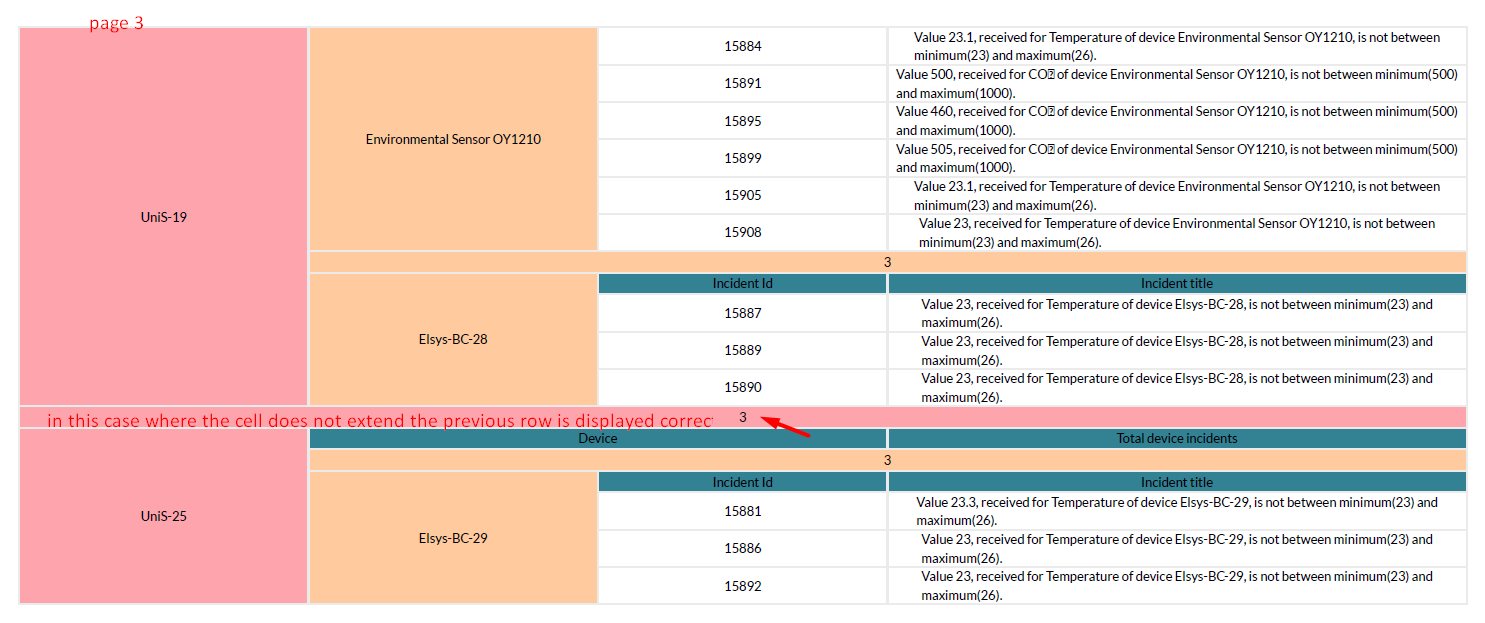Click incident id 15887

[742, 312]
